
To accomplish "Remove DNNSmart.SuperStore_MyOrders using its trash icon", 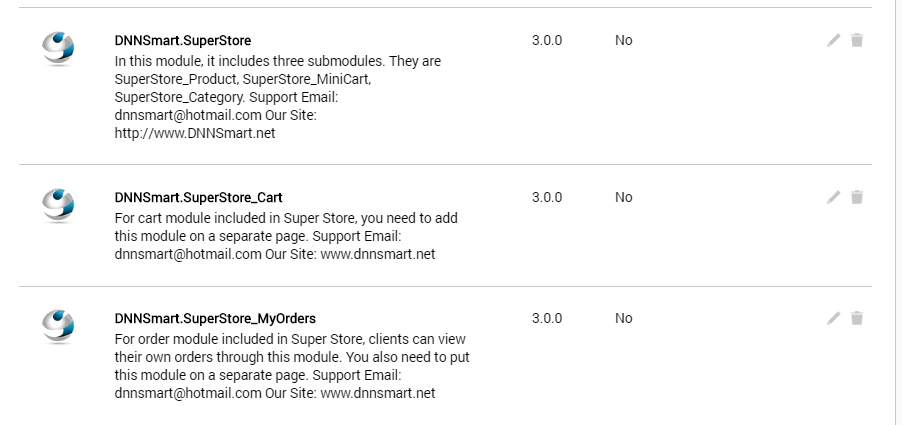I will tap(857, 318).
